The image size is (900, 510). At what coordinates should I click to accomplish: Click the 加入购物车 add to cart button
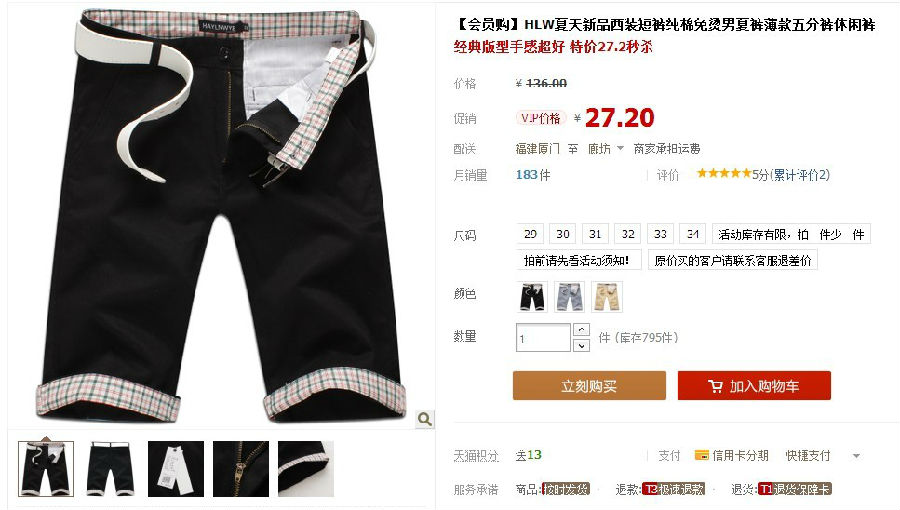[x=754, y=386]
